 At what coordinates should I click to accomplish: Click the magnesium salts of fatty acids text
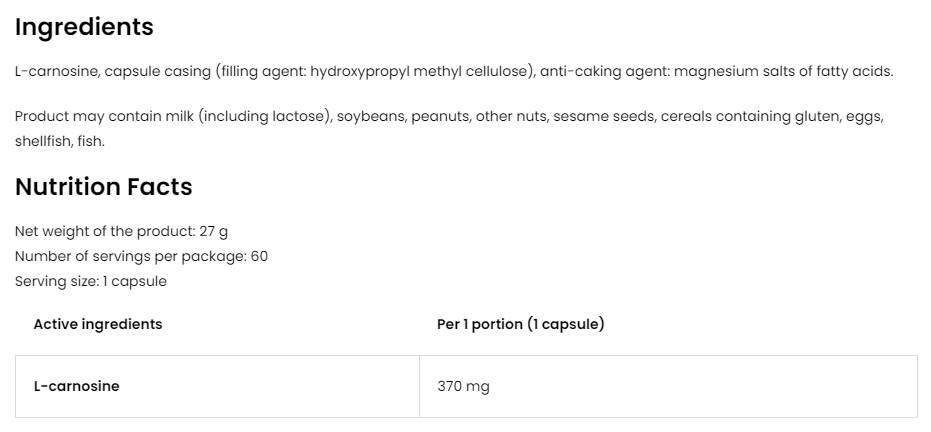[783, 71]
